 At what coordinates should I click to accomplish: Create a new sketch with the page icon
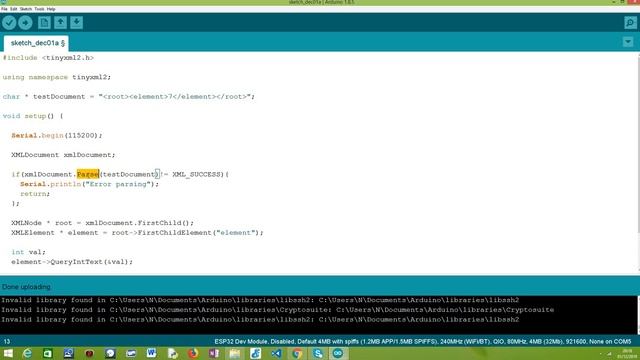pyautogui.click(x=44, y=22)
